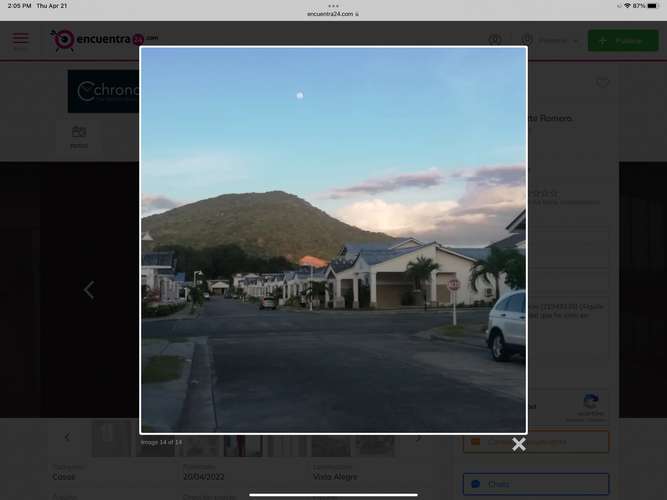This screenshot has width=667, height=500.
Task: Click the enlarged street photo in lightbox
Action: click(334, 240)
